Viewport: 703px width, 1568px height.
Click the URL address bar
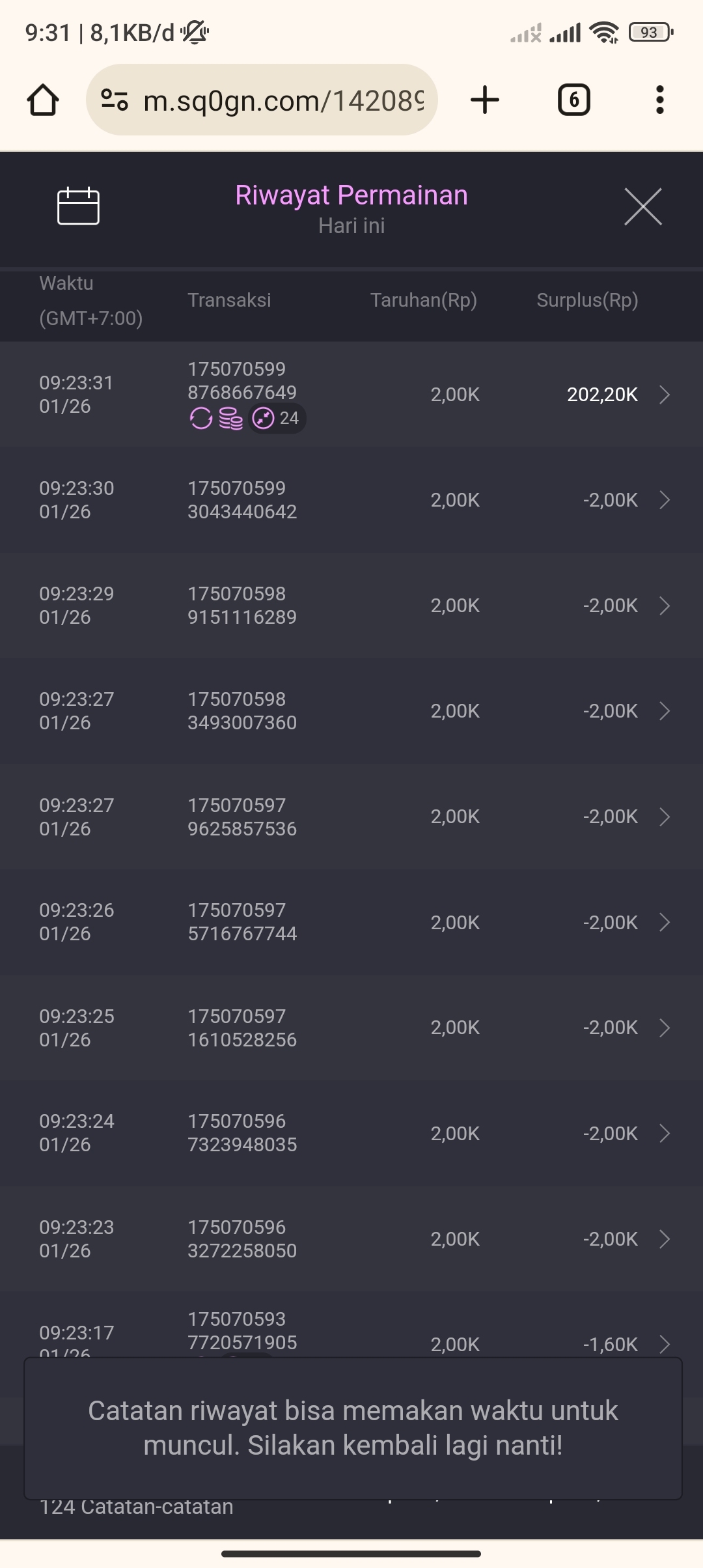(283, 100)
